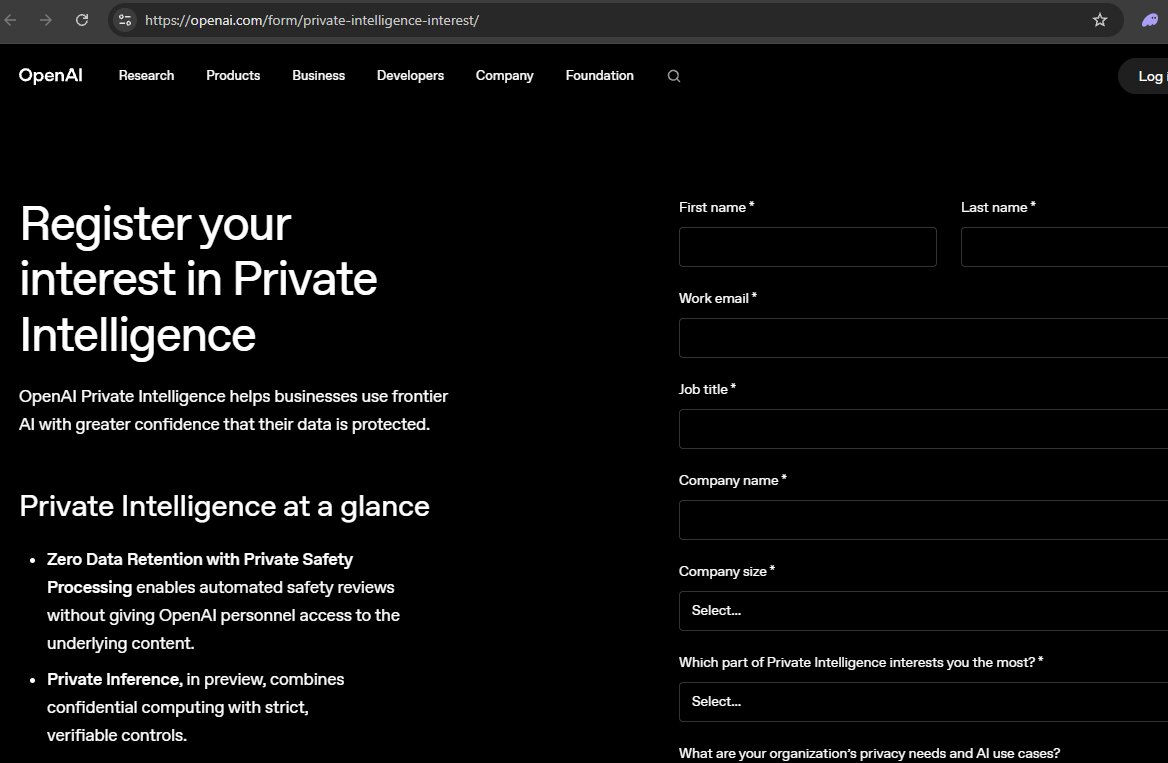The image size is (1168, 763).
Task: Open the Developers menu
Action: (x=410, y=75)
